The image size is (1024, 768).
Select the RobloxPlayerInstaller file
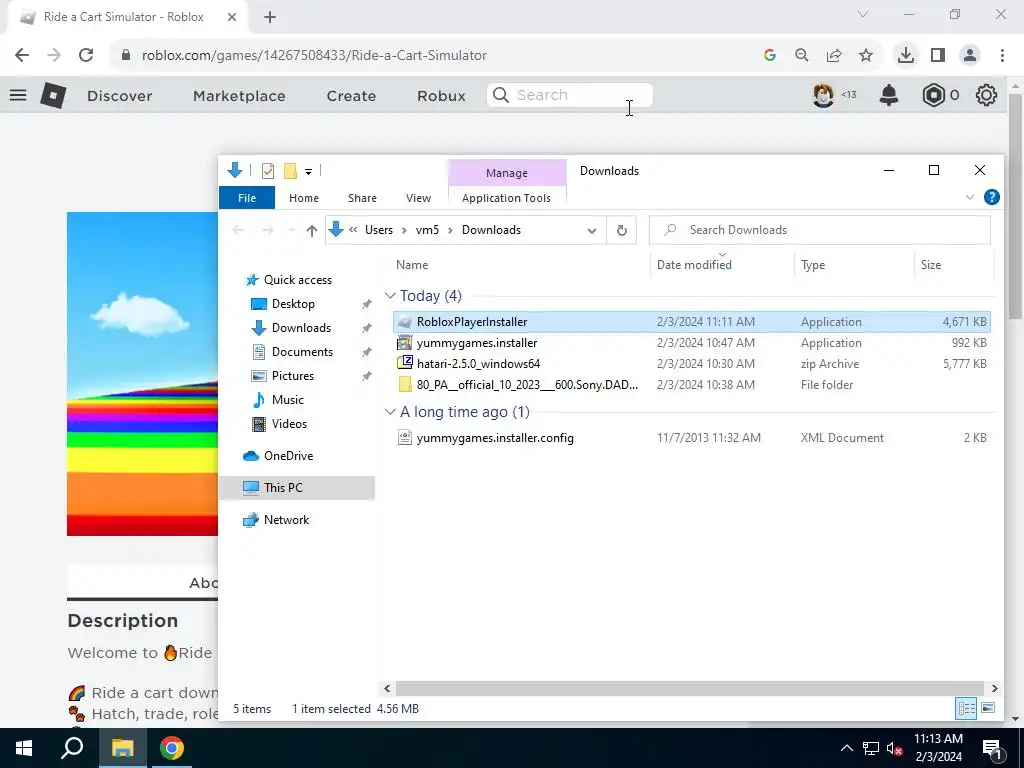692,322
